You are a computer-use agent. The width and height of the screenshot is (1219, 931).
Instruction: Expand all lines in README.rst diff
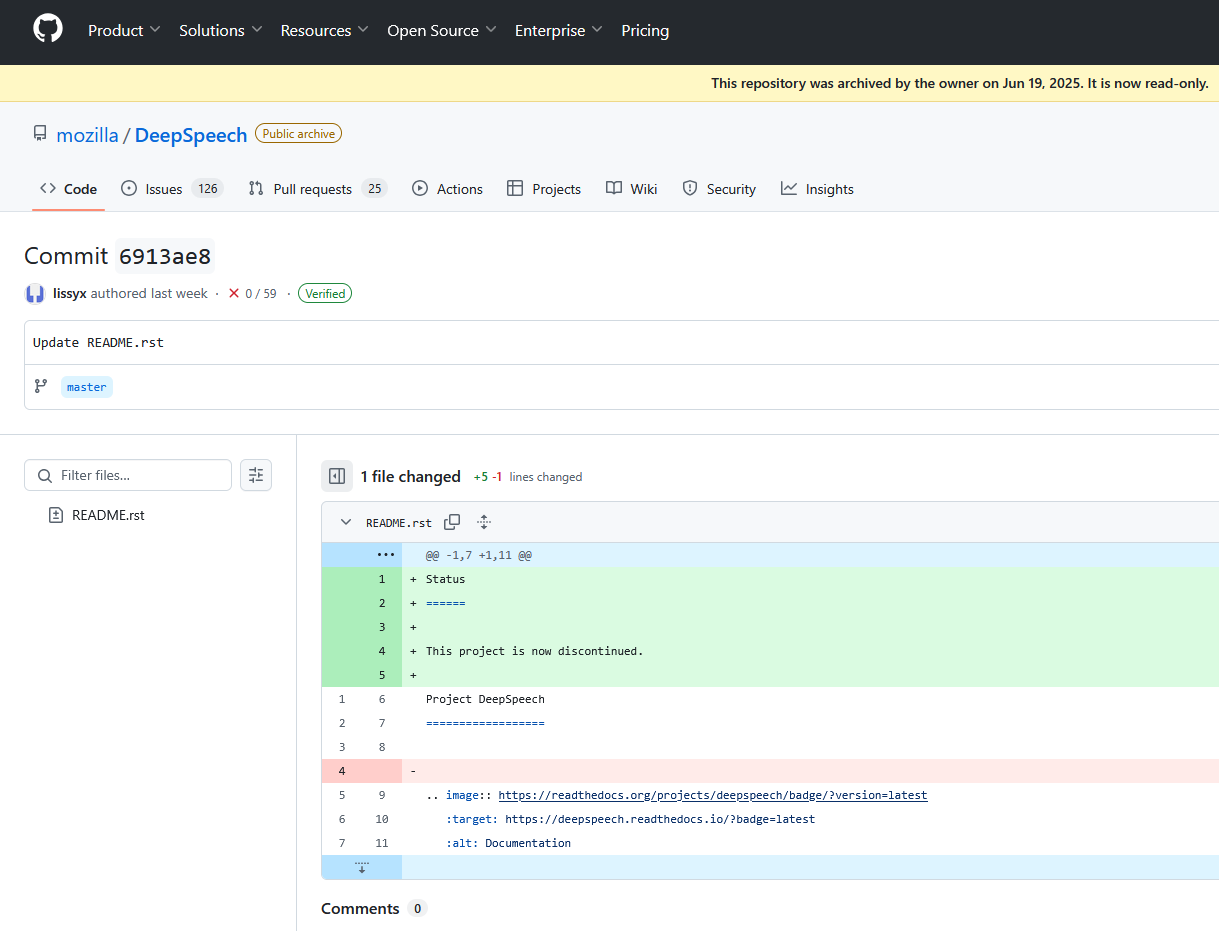tap(484, 522)
